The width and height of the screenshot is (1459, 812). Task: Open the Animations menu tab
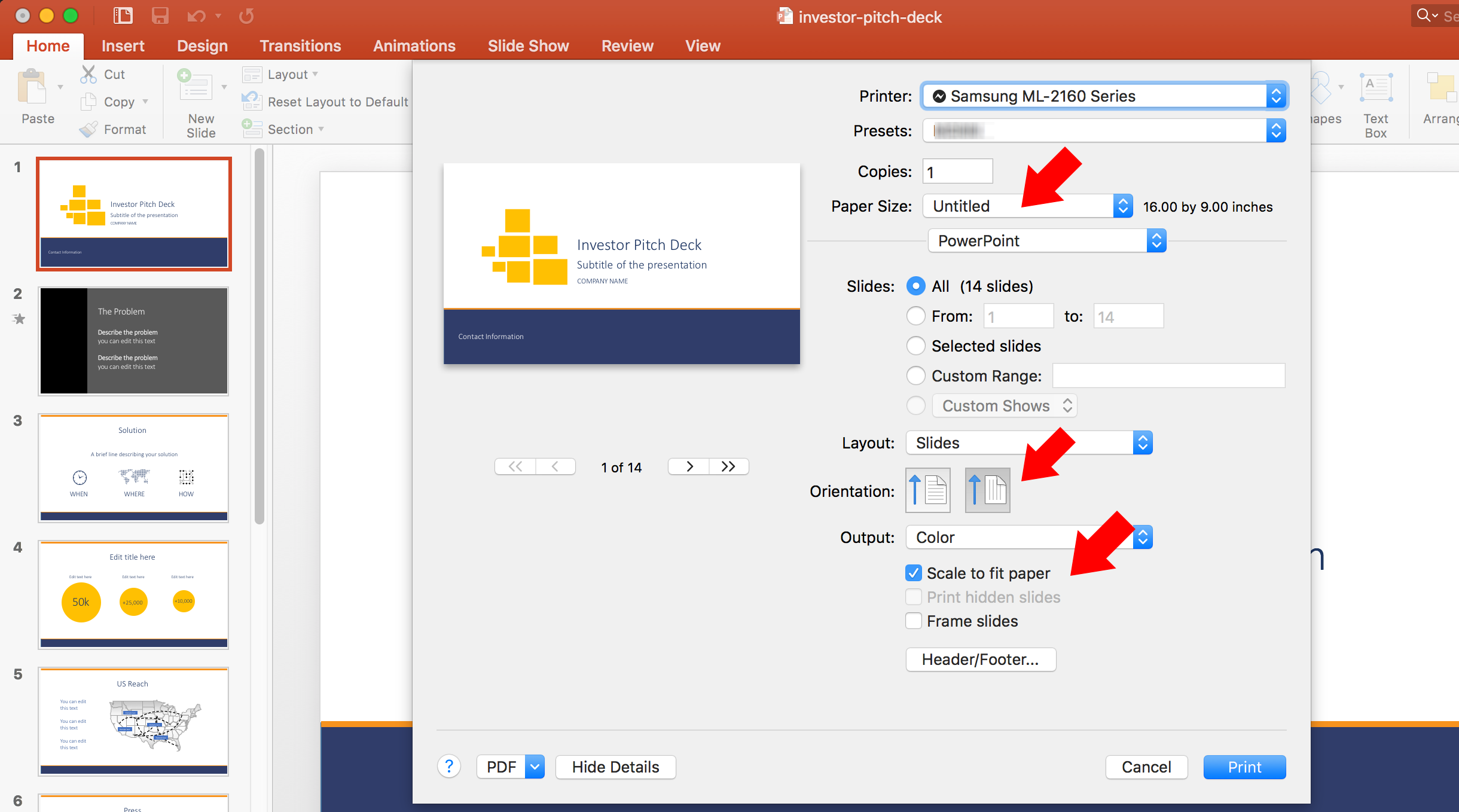(x=414, y=45)
